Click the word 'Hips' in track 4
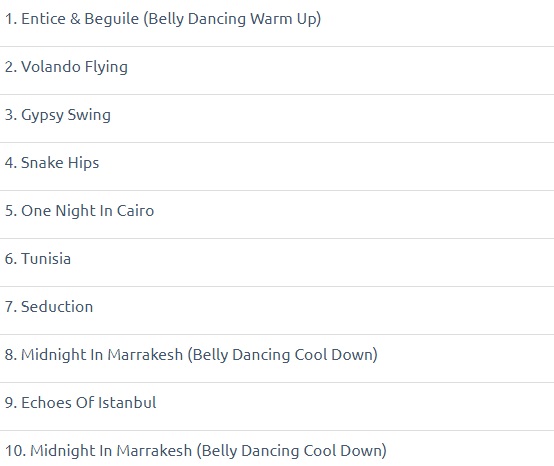554x466 pixels. [83, 164]
